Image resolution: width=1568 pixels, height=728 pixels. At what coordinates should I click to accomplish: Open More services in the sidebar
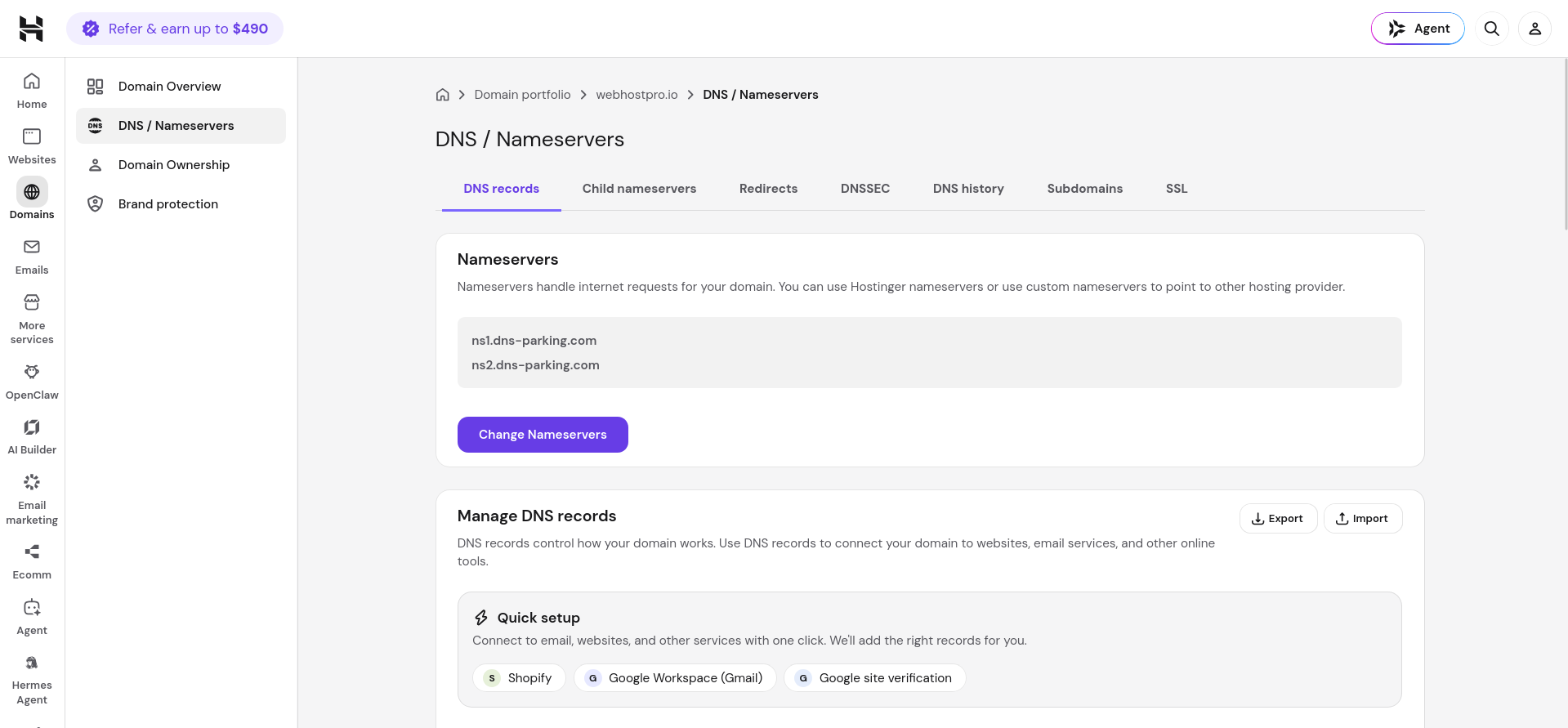coord(32,319)
